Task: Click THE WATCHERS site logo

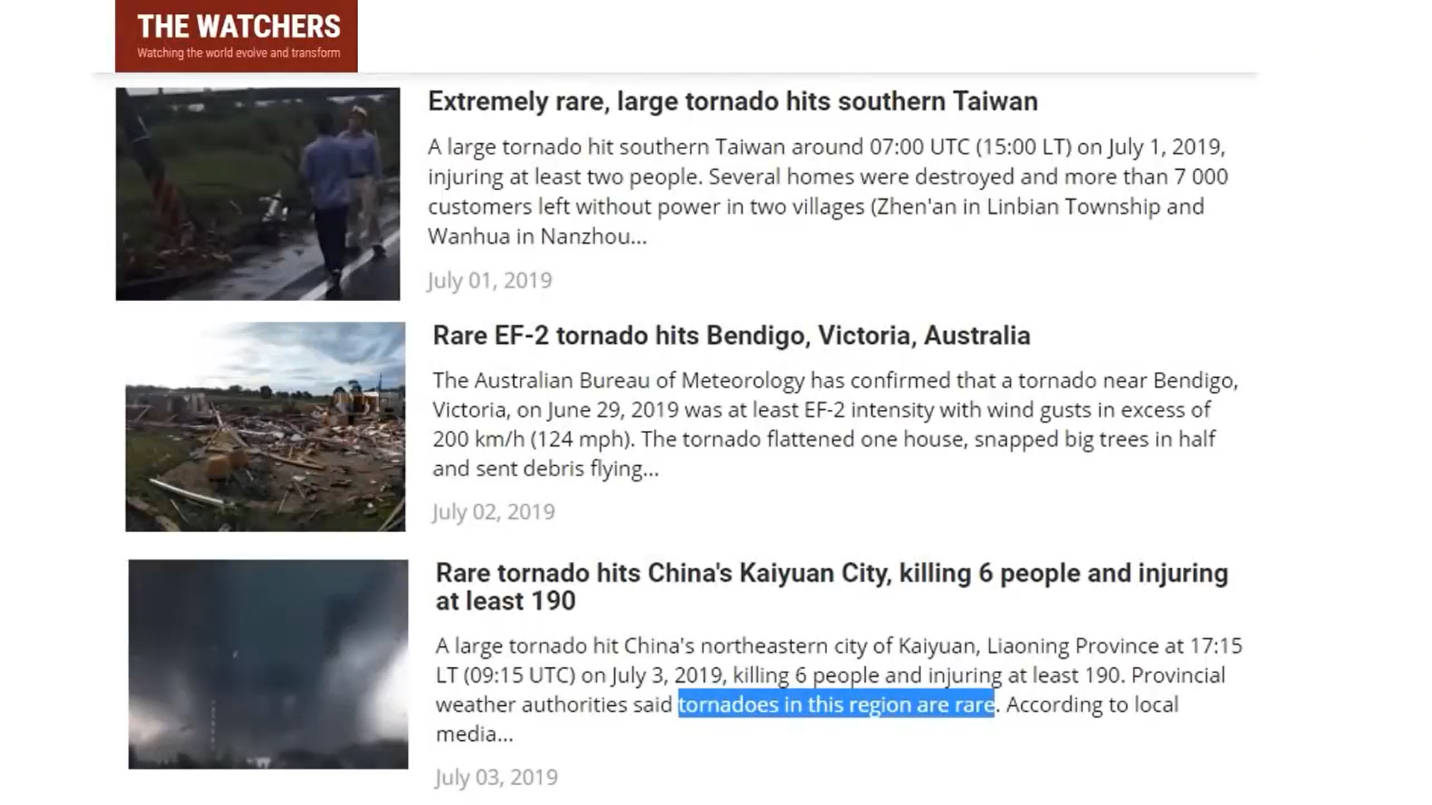Action: pyautogui.click(x=236, y=36)
